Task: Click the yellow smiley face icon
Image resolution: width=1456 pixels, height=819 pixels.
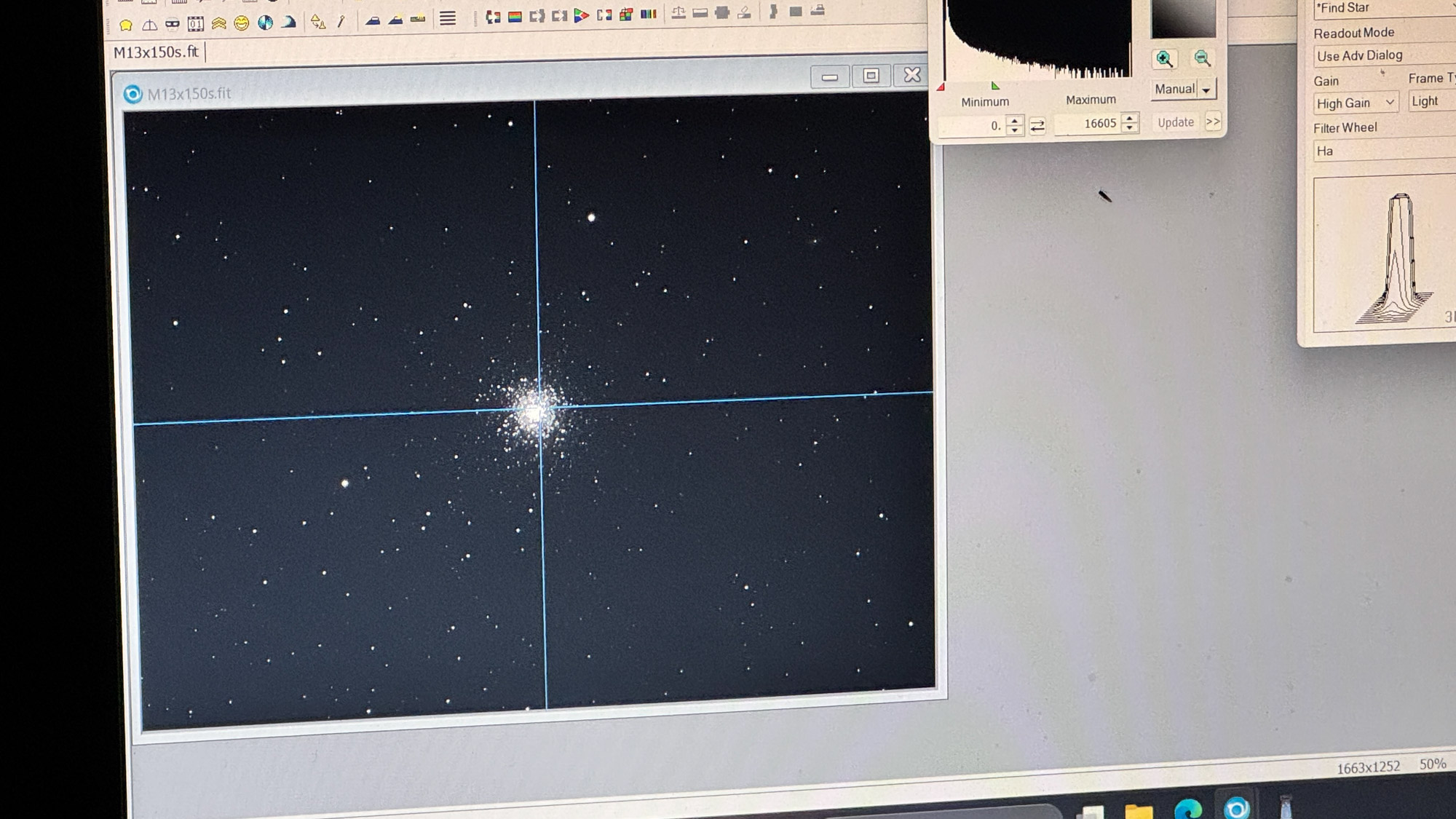Action: click(x=242, y=23)
